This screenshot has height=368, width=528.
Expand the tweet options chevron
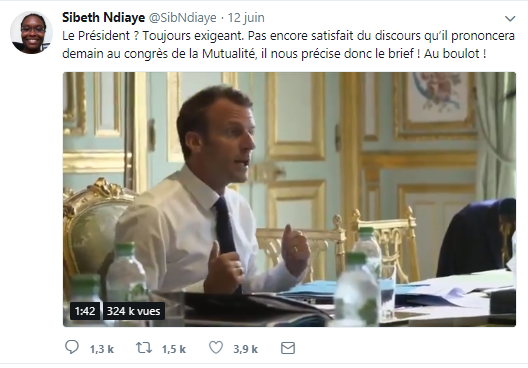coord(510,19)
